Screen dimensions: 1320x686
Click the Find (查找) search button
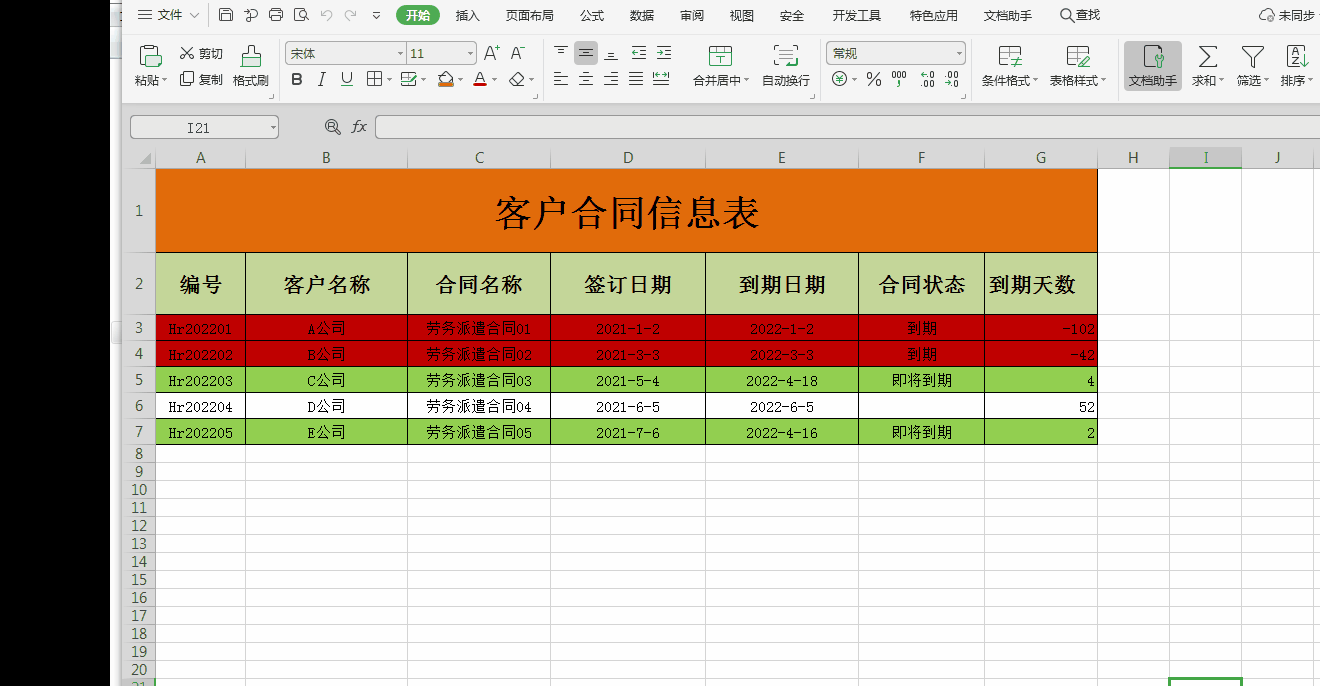point(1080,15)
